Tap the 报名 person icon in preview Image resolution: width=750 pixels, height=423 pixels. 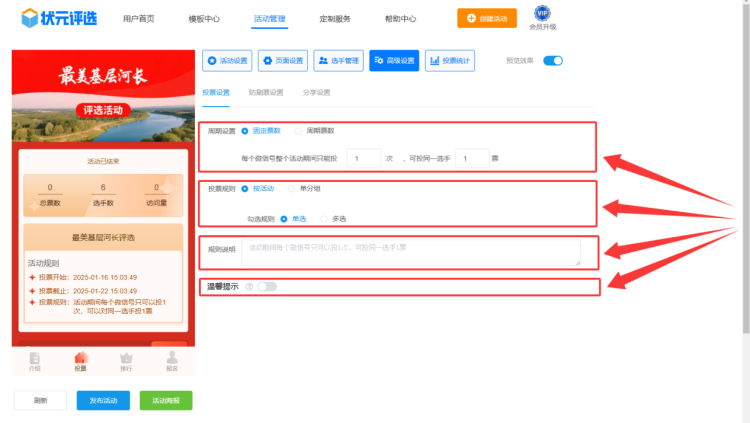(172, 359)
